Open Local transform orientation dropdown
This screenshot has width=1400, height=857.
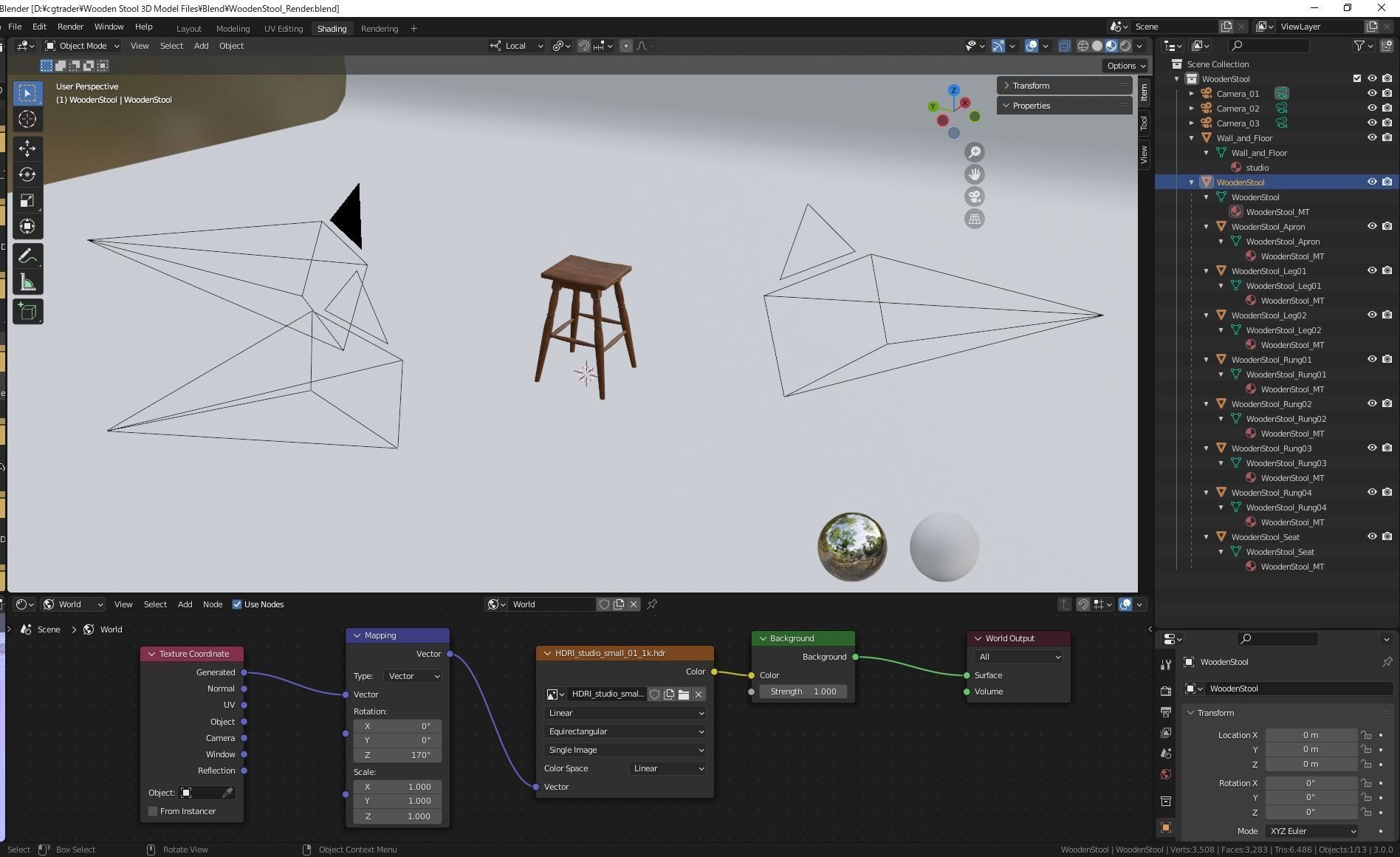[516, 46]
